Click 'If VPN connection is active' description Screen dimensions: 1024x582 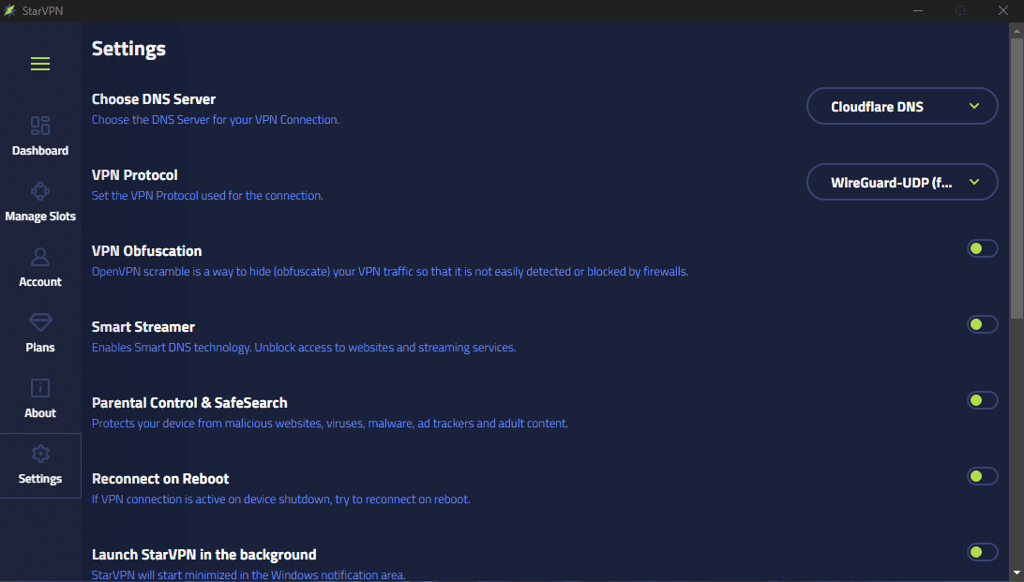[281, 499]
